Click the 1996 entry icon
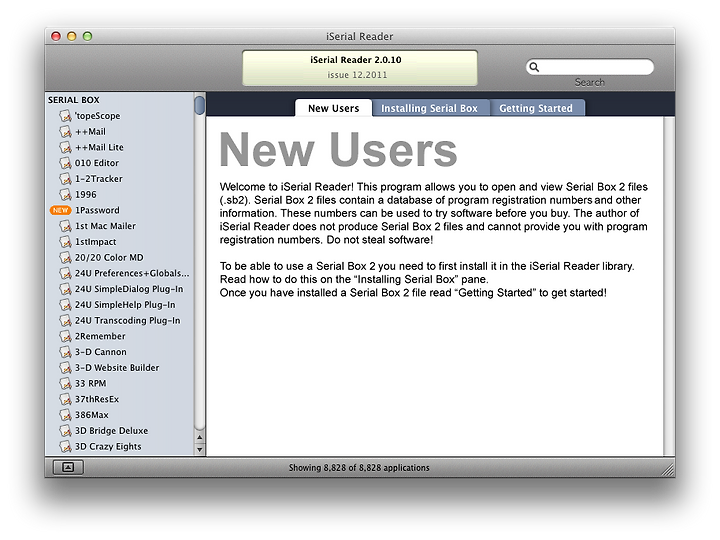The height and width of the screenshot is (540, 720). [65, 195]
